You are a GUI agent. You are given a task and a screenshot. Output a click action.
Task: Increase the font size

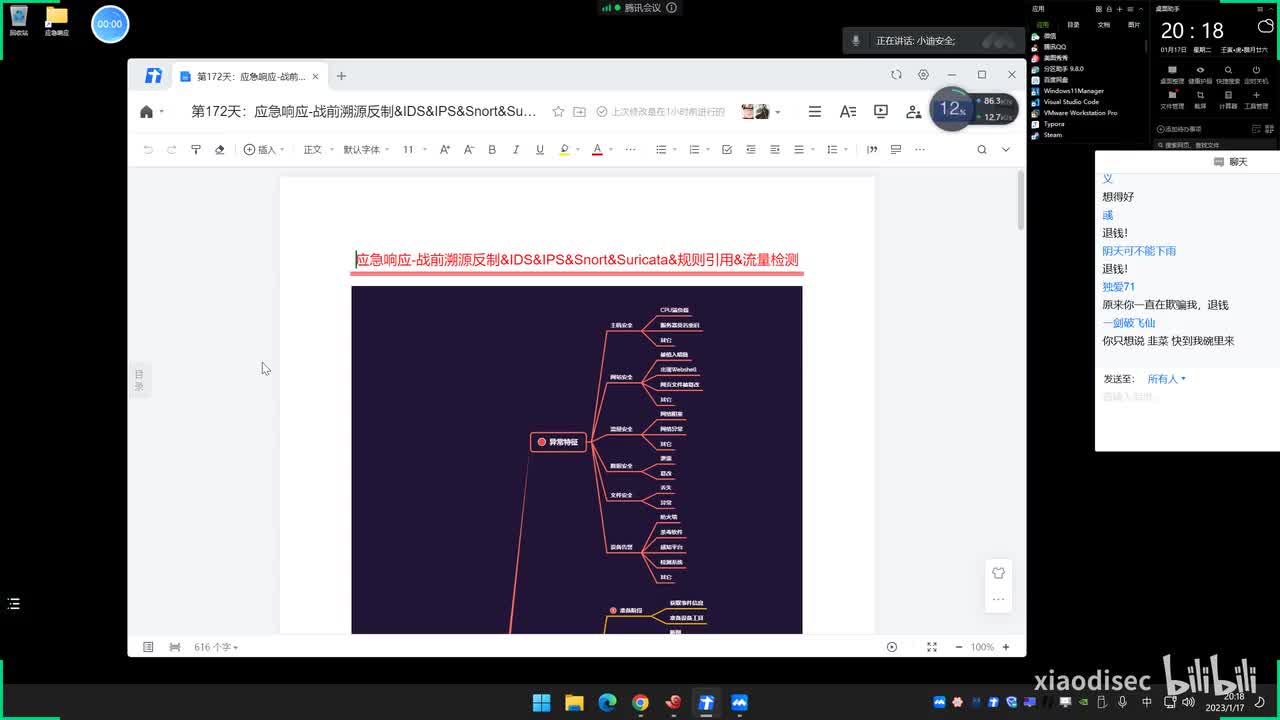[445, 150]
